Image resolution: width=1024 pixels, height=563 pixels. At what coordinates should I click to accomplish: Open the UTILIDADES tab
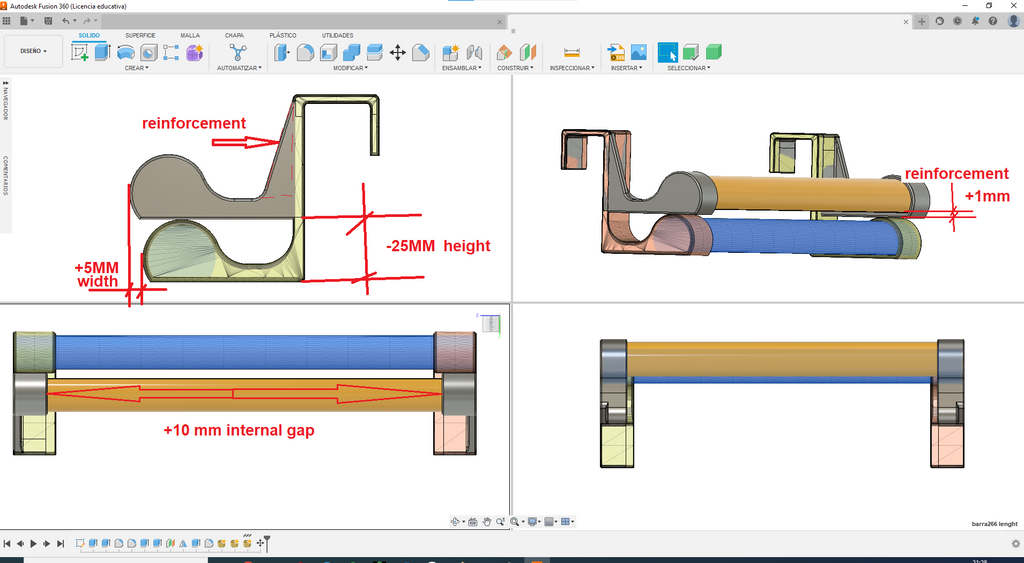point(338,35)
